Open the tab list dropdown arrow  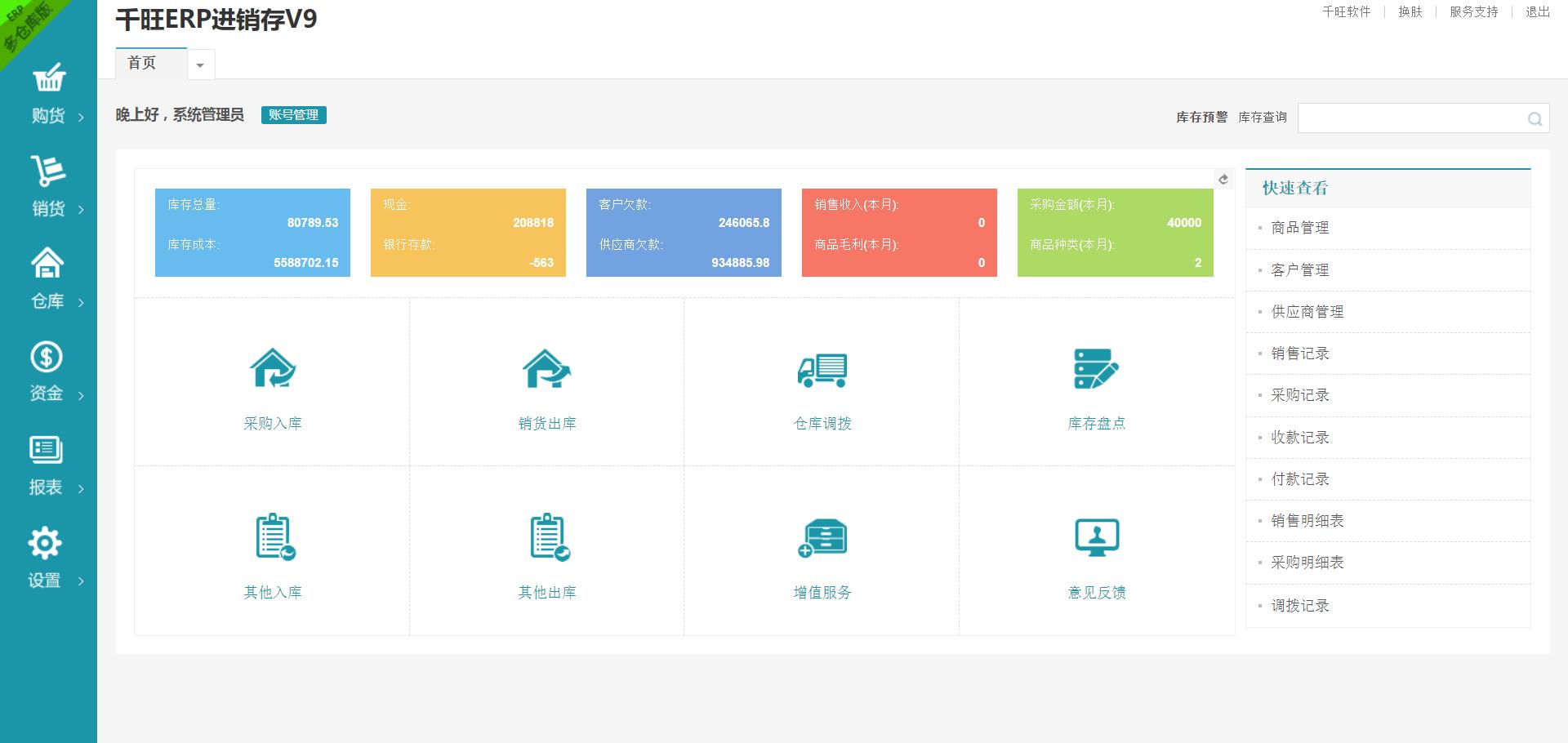pyautogui.click(x=200, y=65)
